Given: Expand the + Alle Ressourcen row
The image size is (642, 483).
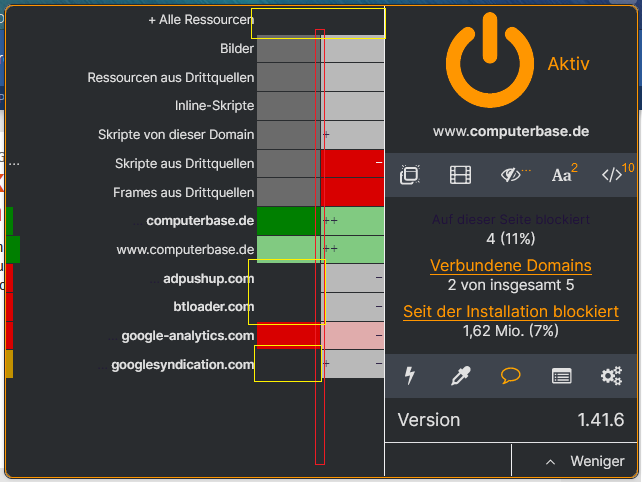Looking at the screenshot, I should pos(201,20).
